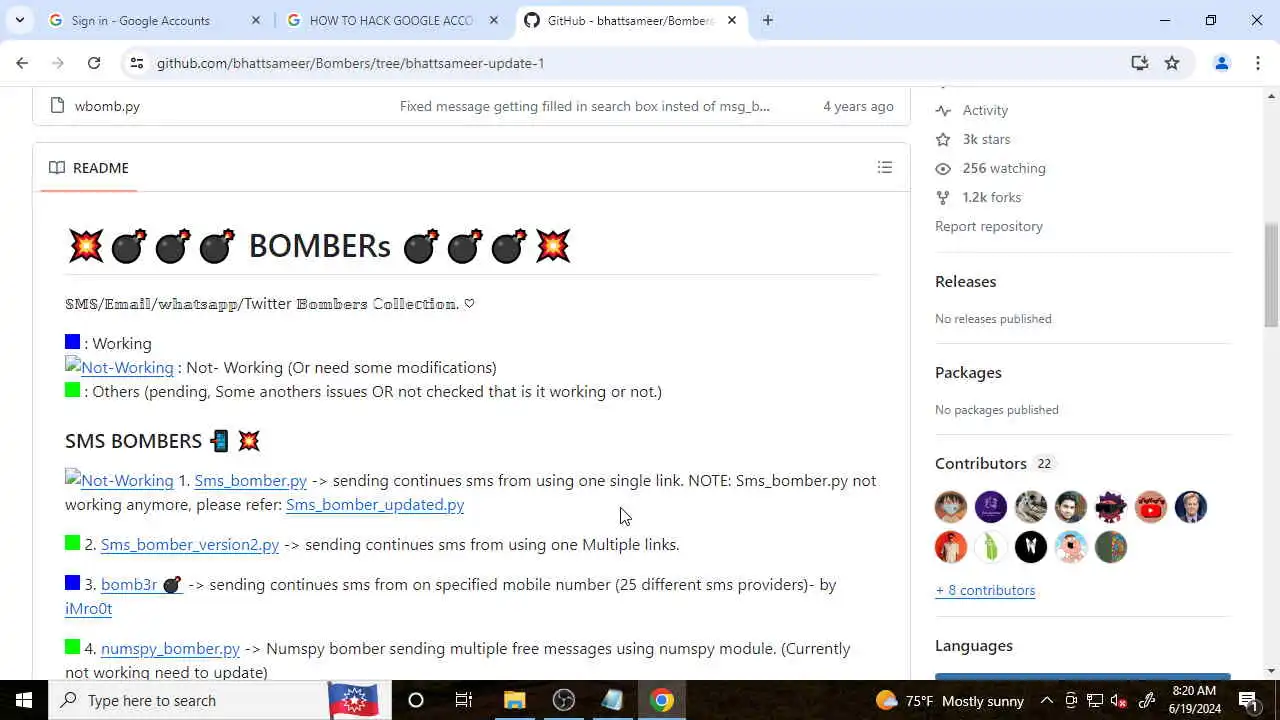Click the fork icon beside 1.2k forks
Screen dimensions: 1280x720
pyautogui.click(x=943, y=197)
